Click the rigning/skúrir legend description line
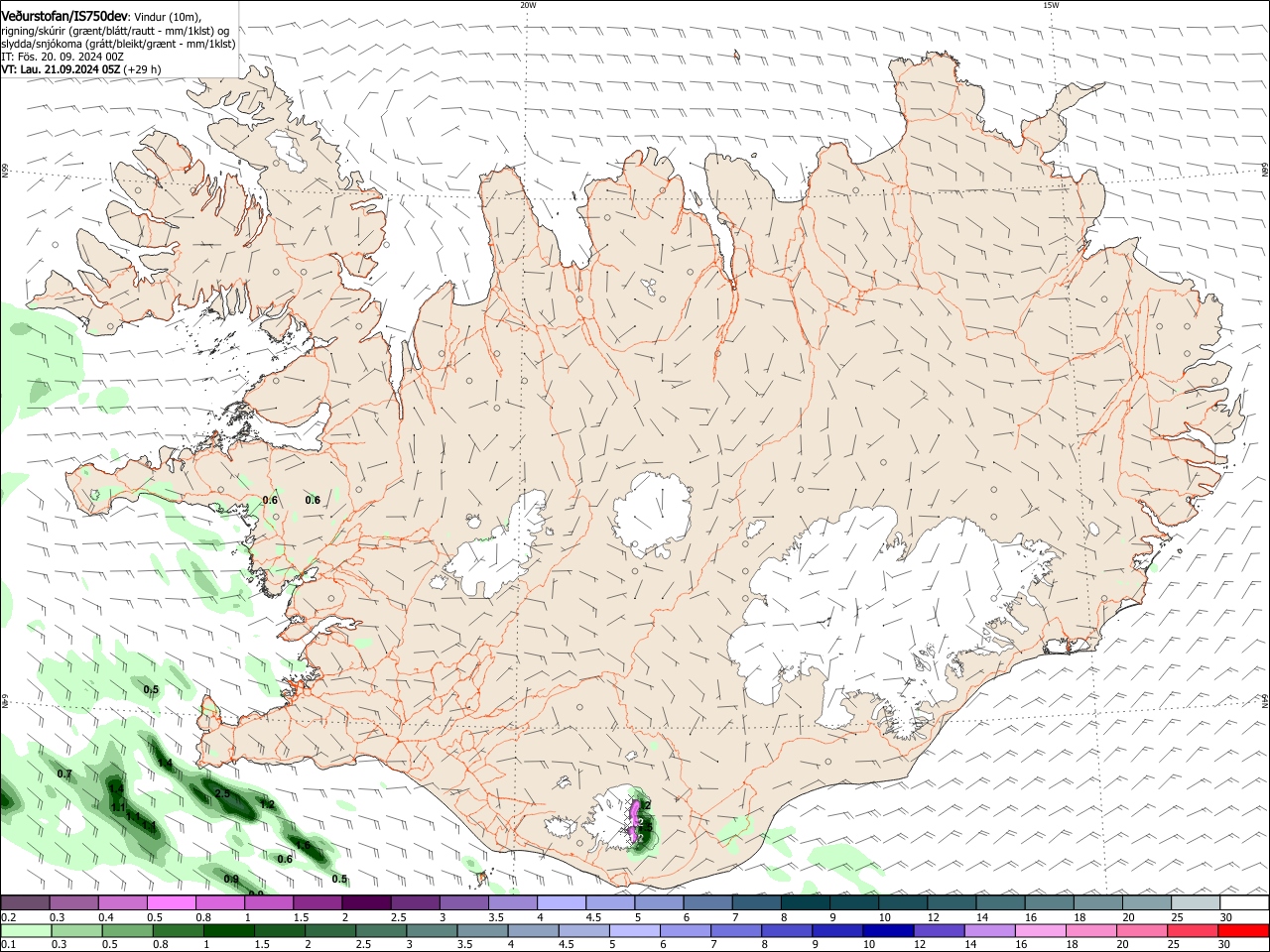The image size is (1270, 952). click(115, 30)
